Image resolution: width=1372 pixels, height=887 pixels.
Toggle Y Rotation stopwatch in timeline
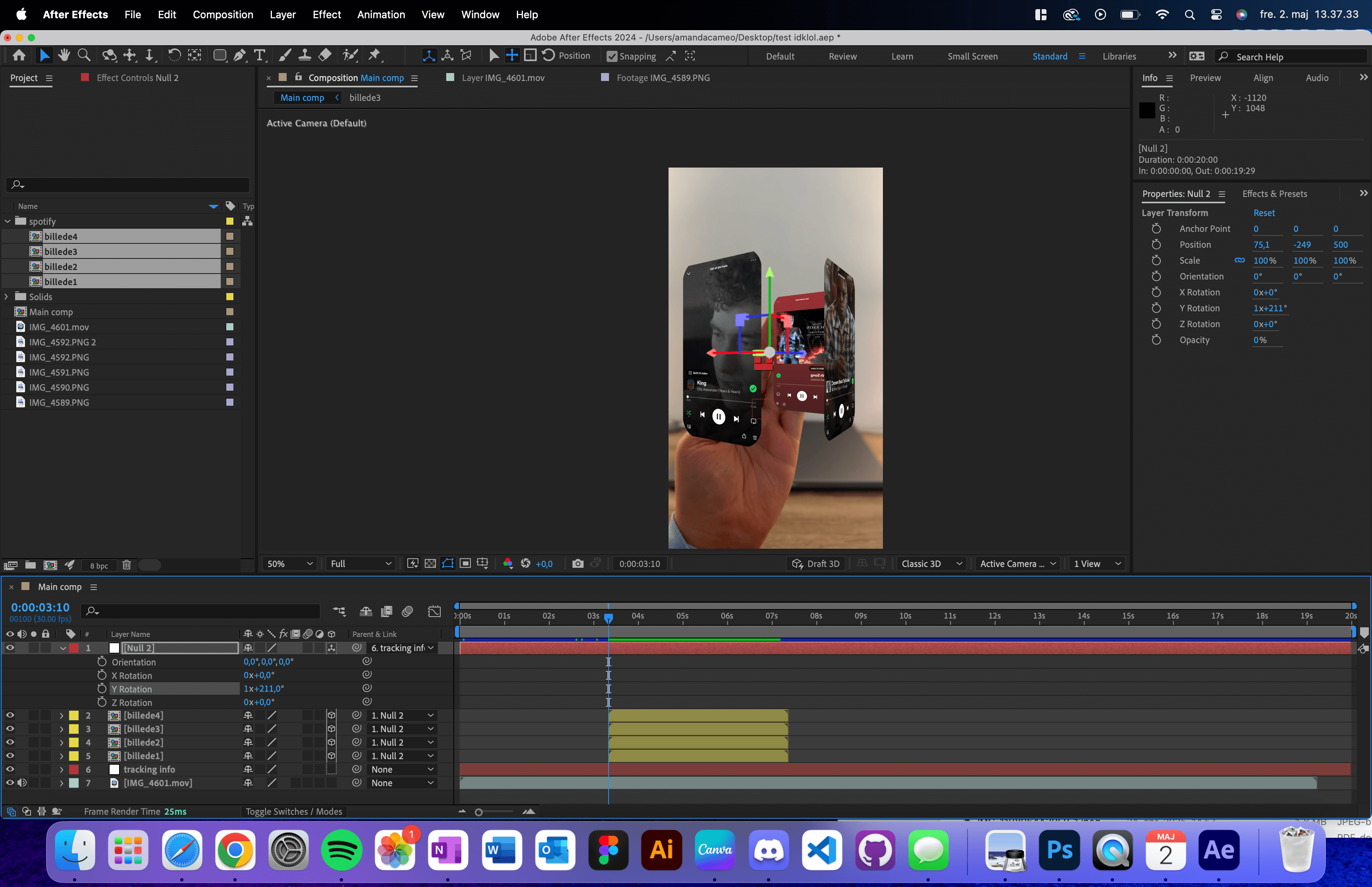click(x=102, y=689)
